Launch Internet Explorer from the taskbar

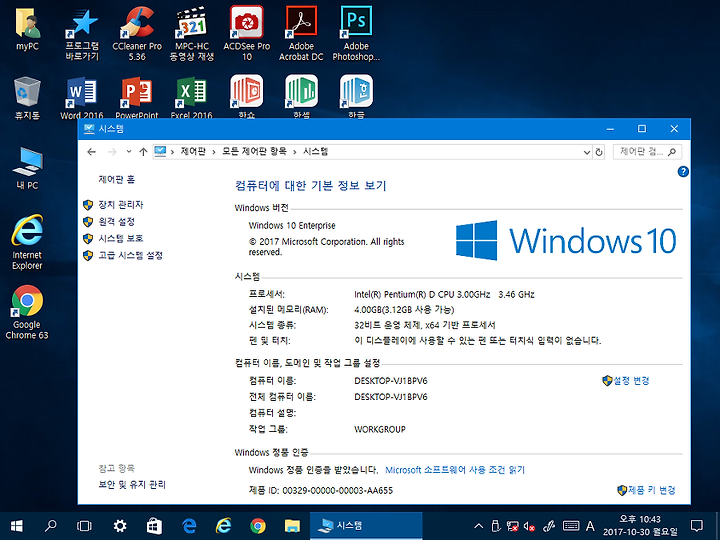click(224, 526)
